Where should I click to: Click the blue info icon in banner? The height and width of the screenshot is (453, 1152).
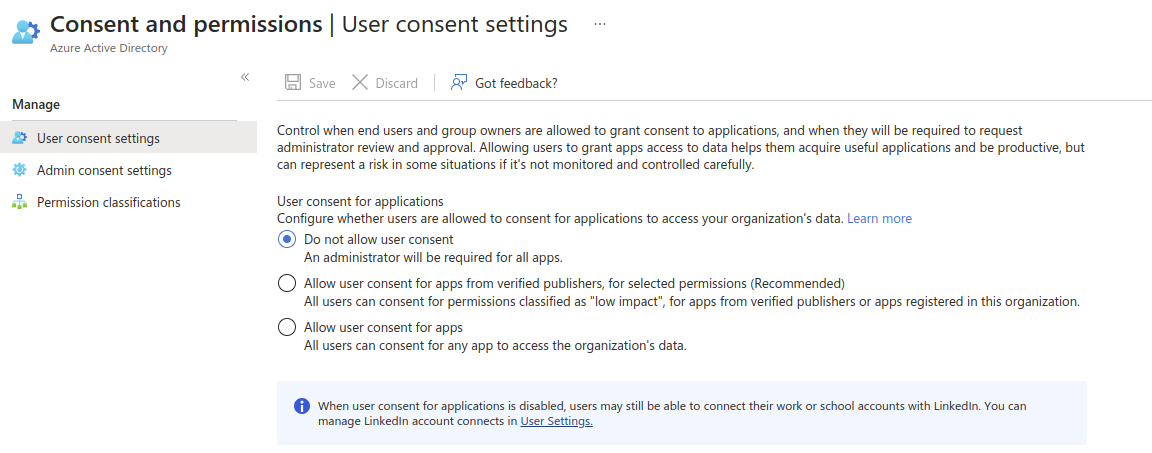click(x=301, y=406)
